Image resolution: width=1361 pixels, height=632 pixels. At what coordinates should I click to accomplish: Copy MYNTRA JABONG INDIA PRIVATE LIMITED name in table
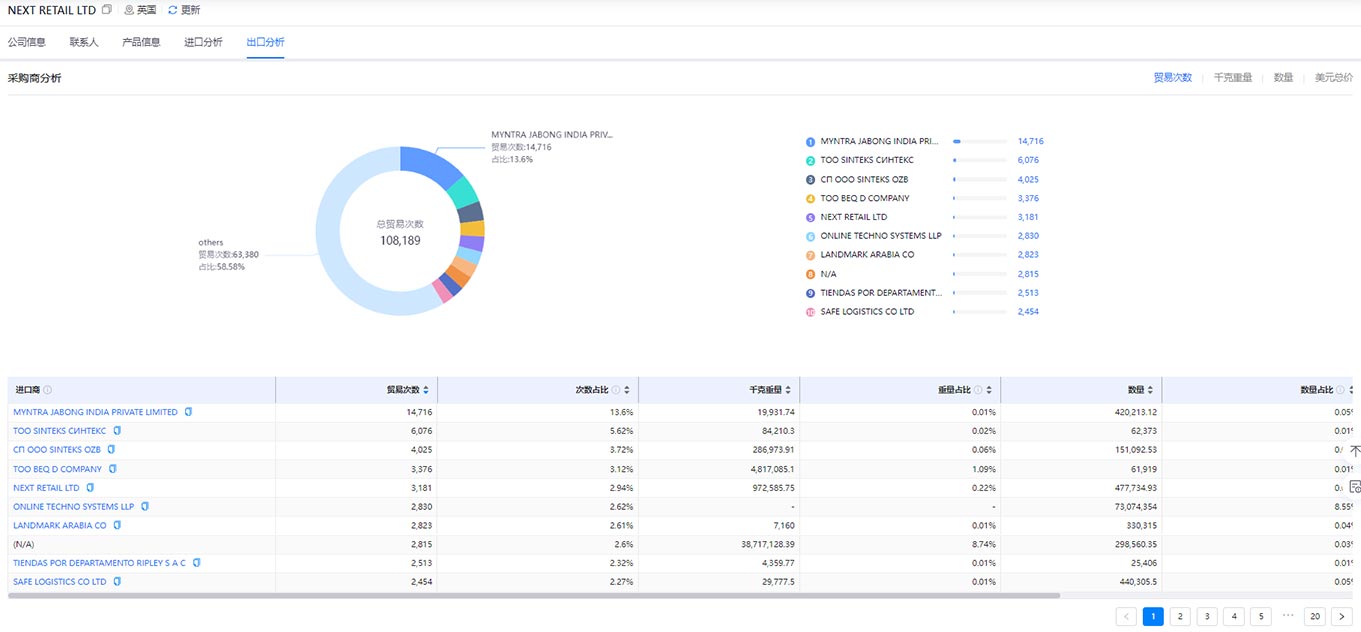[188, 412]
